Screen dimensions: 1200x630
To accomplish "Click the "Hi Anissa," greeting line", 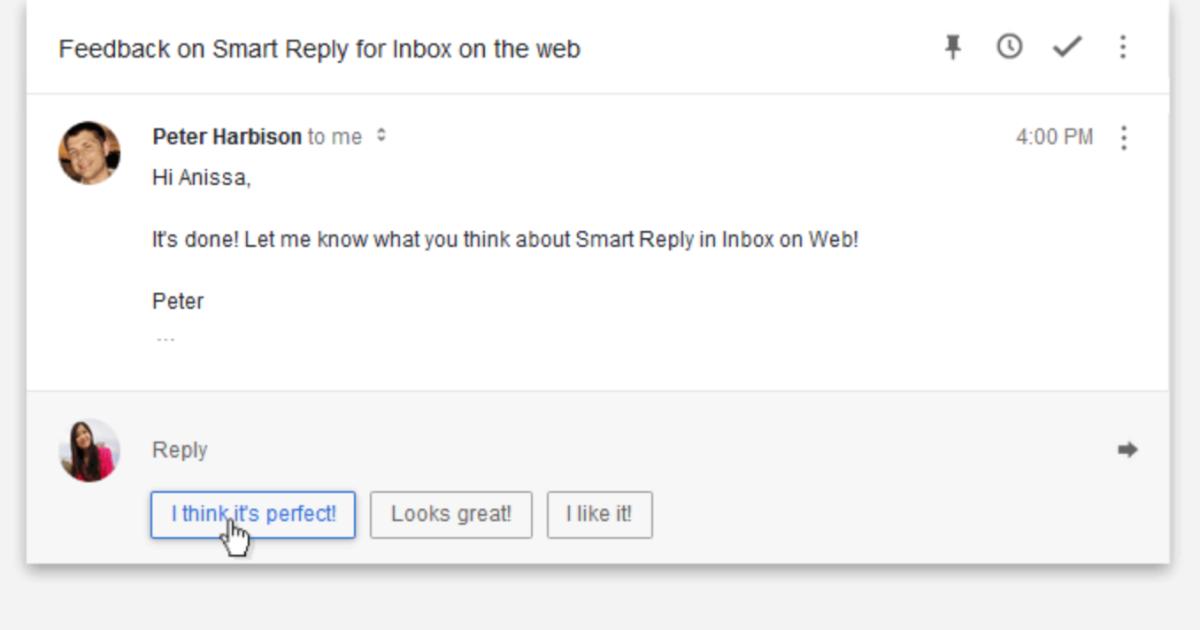I will (201, 178).
